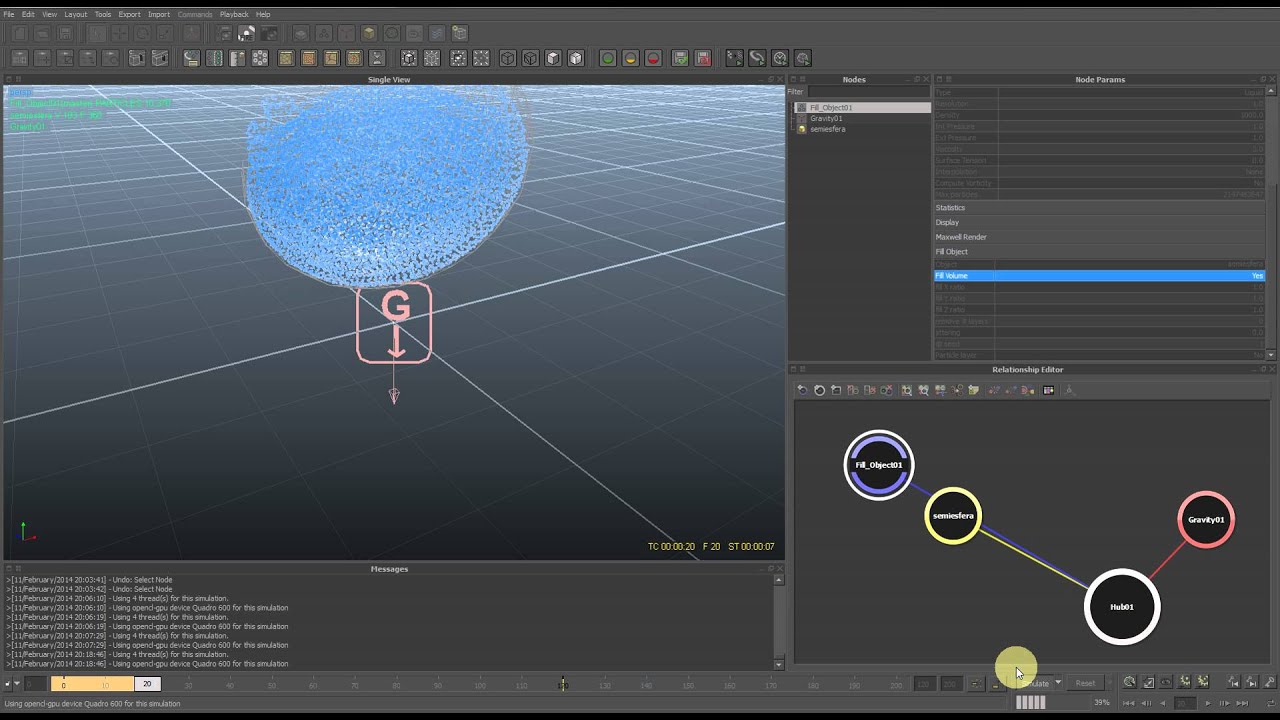Click the Reset button

click(1085, 683)
